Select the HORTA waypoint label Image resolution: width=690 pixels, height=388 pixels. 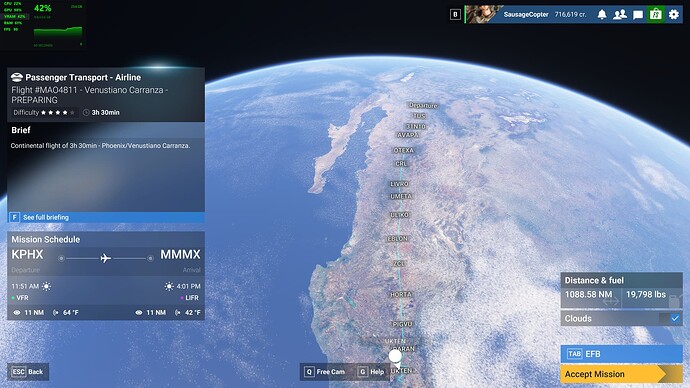(x=401, y=294)
